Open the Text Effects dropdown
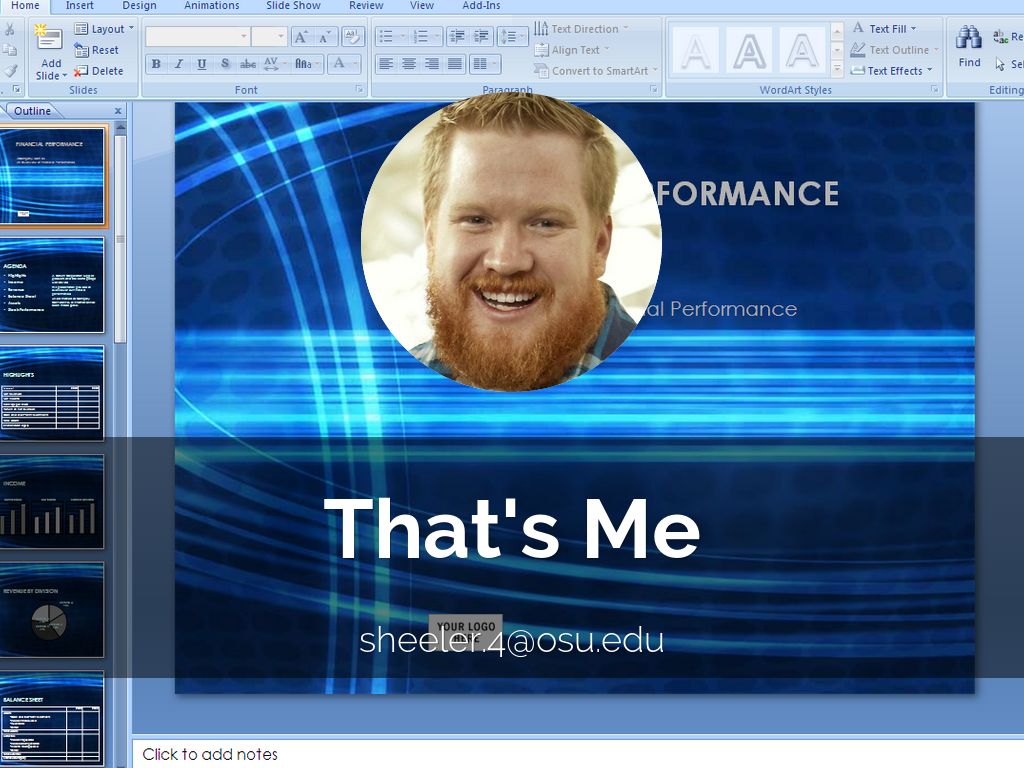 pyautogui.click(x=893, y=71)
